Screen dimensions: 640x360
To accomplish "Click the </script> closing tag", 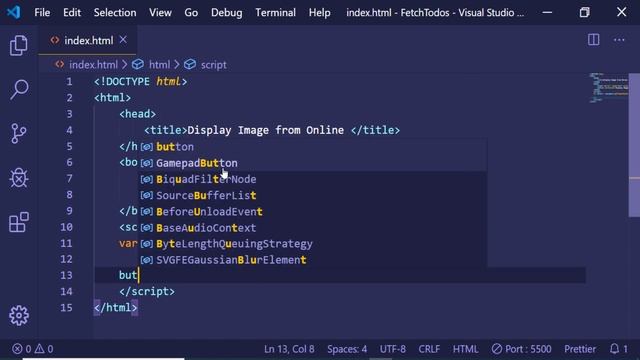I will pos(147,291).
